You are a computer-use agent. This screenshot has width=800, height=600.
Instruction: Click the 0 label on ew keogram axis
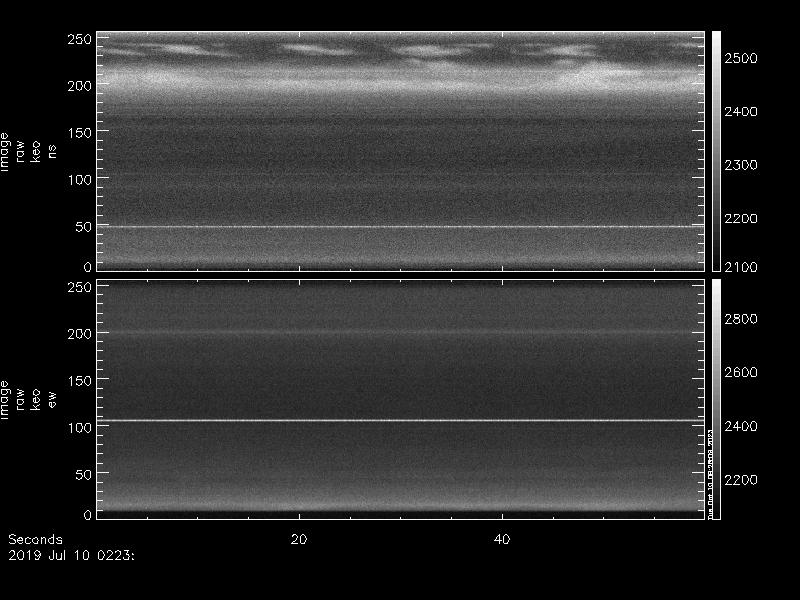click(x=88, y=514)
